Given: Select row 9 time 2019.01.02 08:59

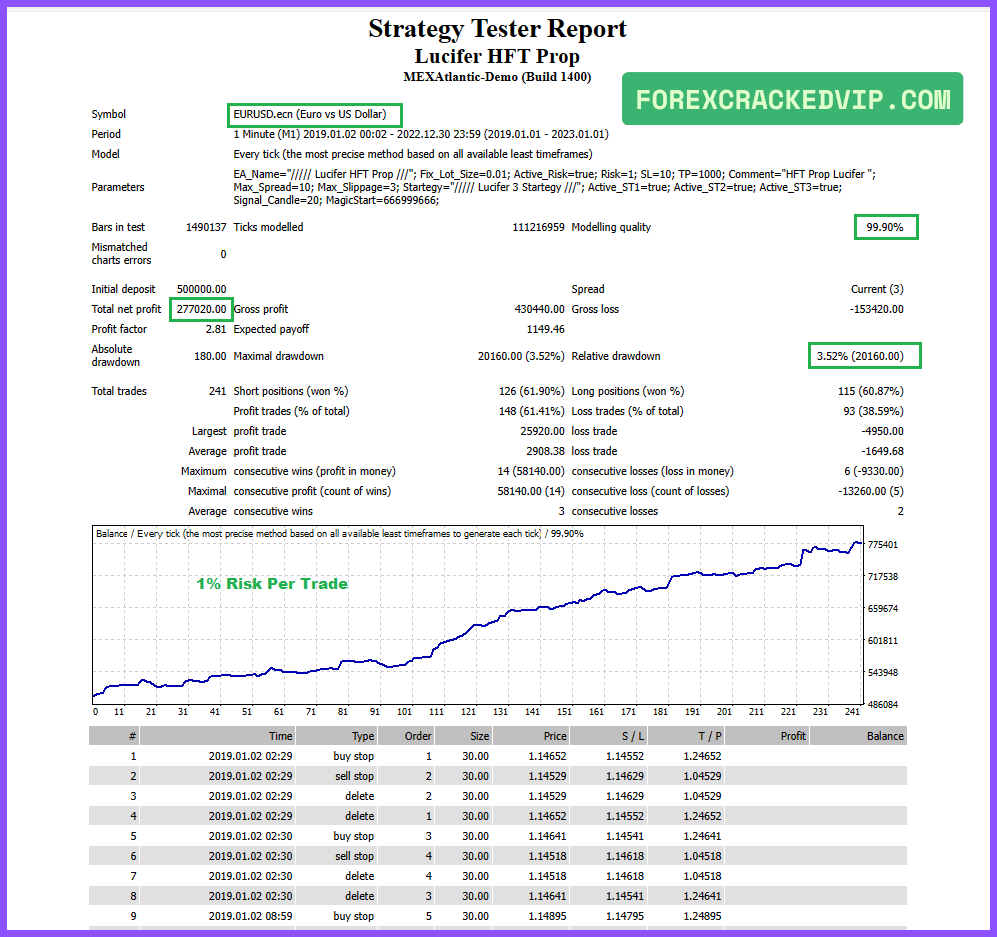Looking at the screenshot, I should coord(251,917).
